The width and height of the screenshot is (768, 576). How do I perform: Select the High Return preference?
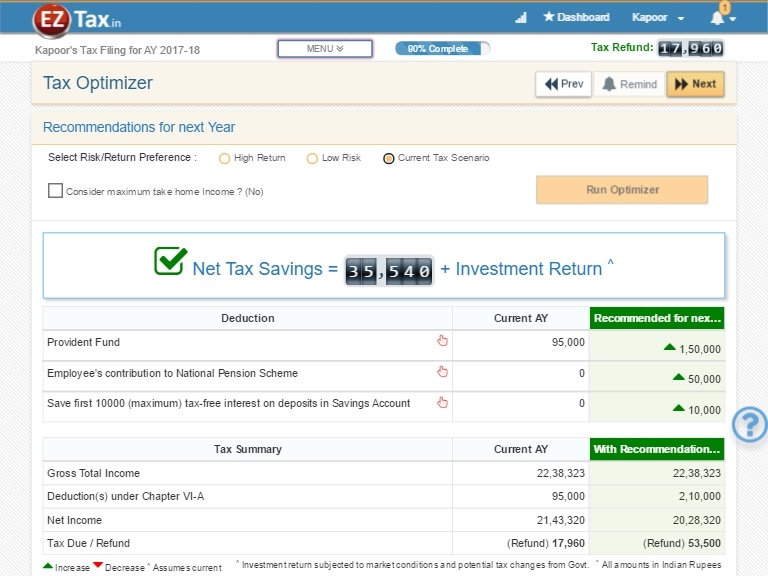(224, 158)
